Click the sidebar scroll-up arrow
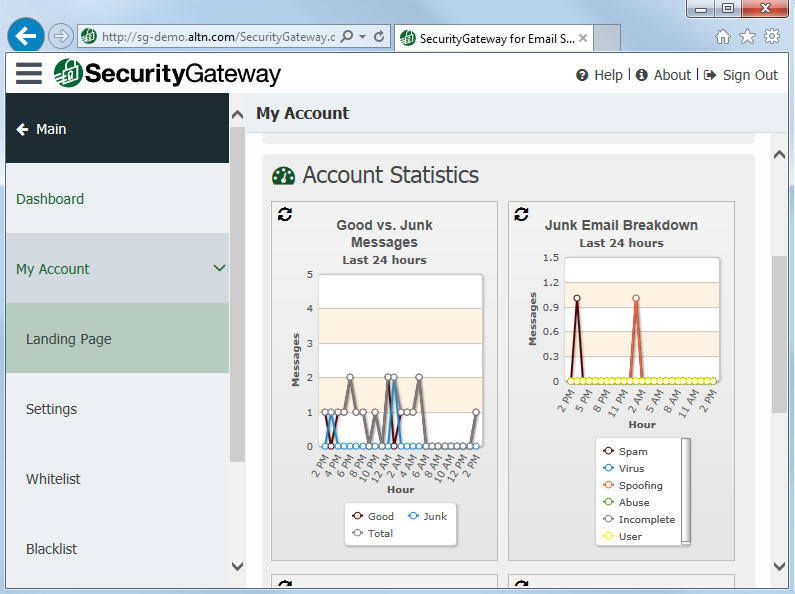795x594 pixels. pos(237,115)
